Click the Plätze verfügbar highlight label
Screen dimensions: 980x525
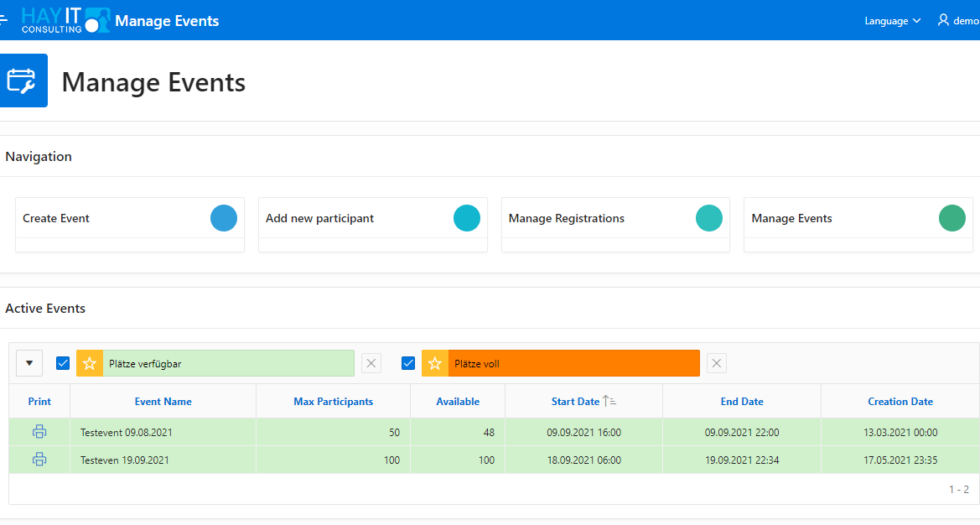pyautogui.click(x=229, y=364)
